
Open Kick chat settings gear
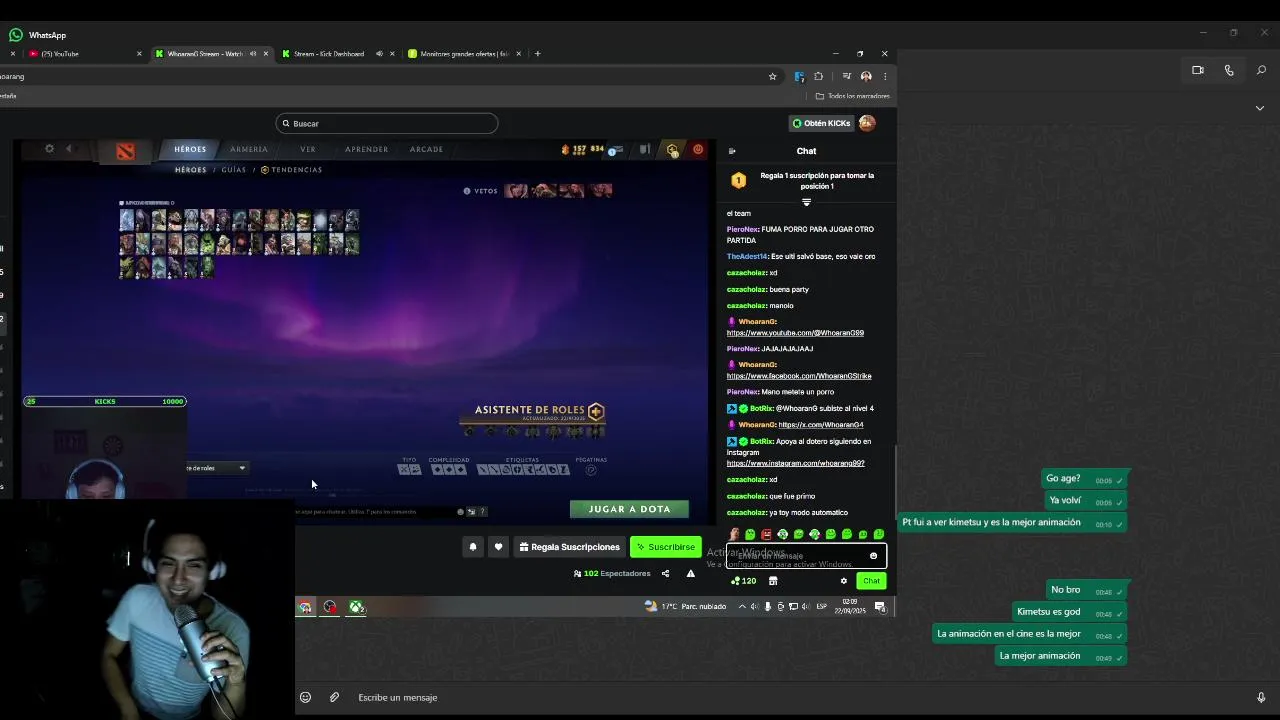[843, 581]
